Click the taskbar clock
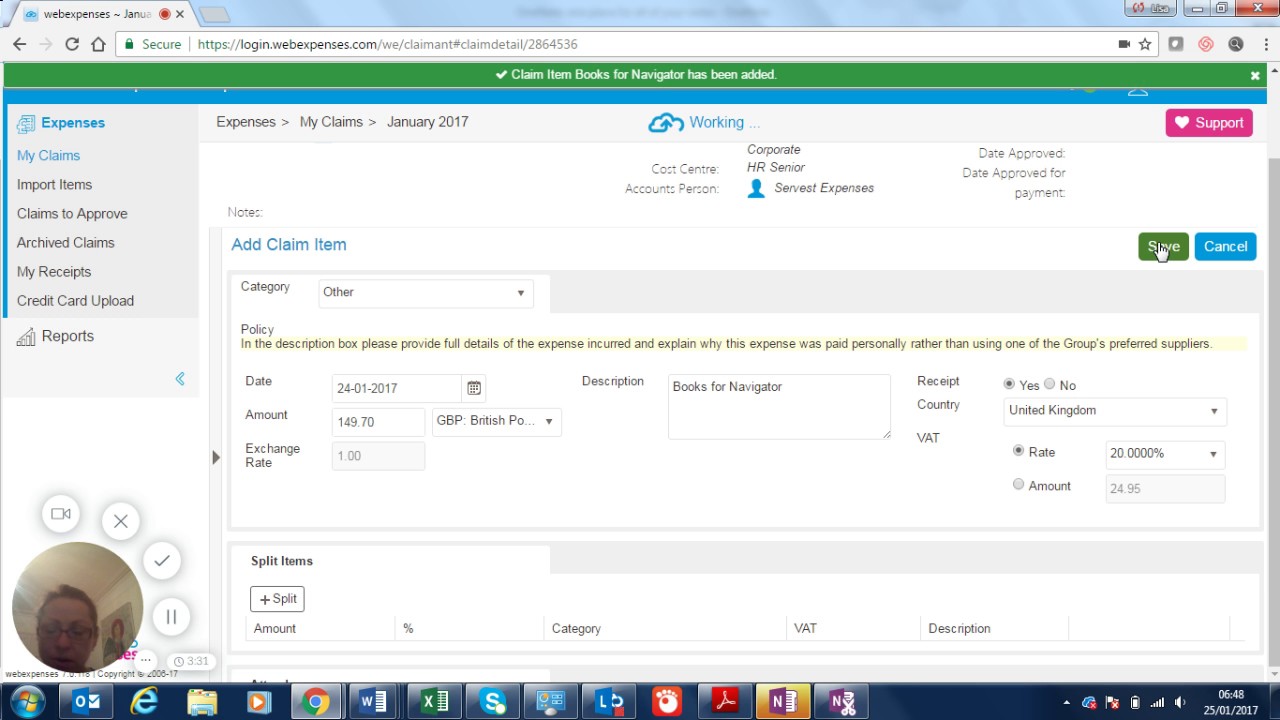This screenshot has height=720, width=1280. [1231, 702]
